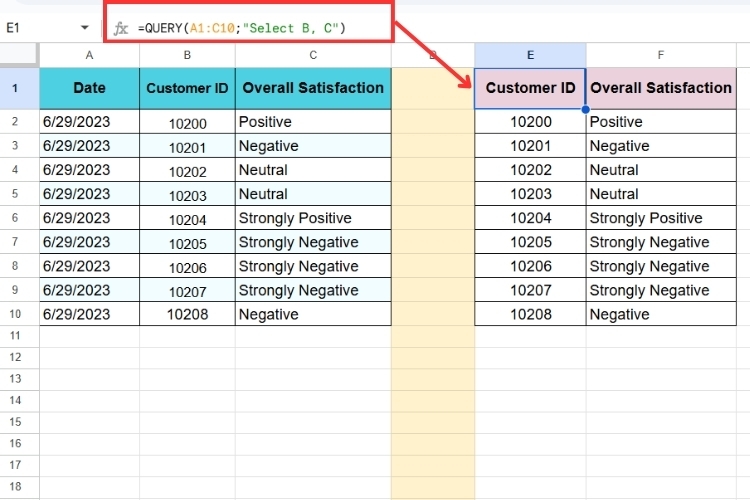Click cell 10205 in column B
The height and width of the screenshot is (500, 750).
click(x=187, y=242)
